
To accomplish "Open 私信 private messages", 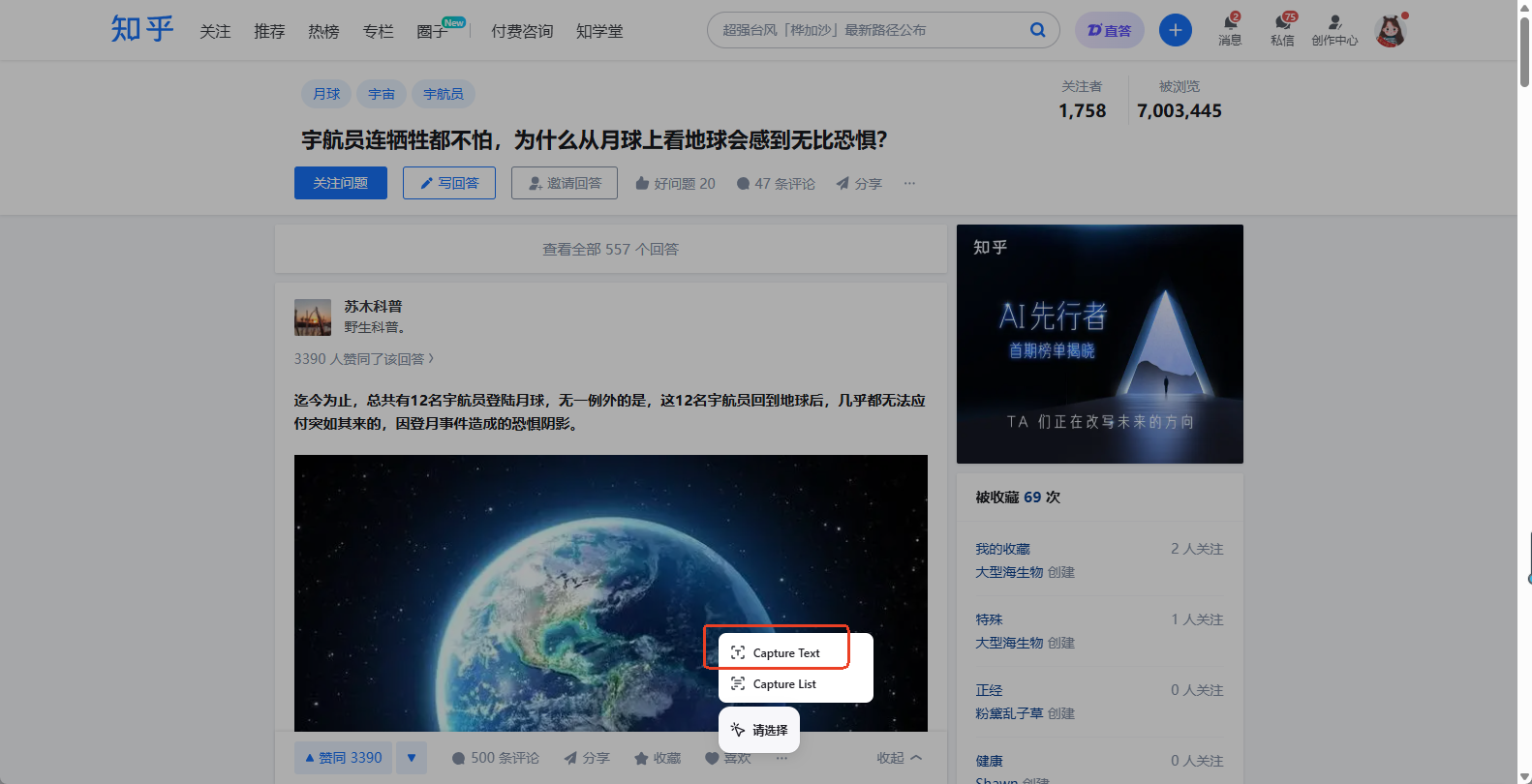I will click(1282, 29).
